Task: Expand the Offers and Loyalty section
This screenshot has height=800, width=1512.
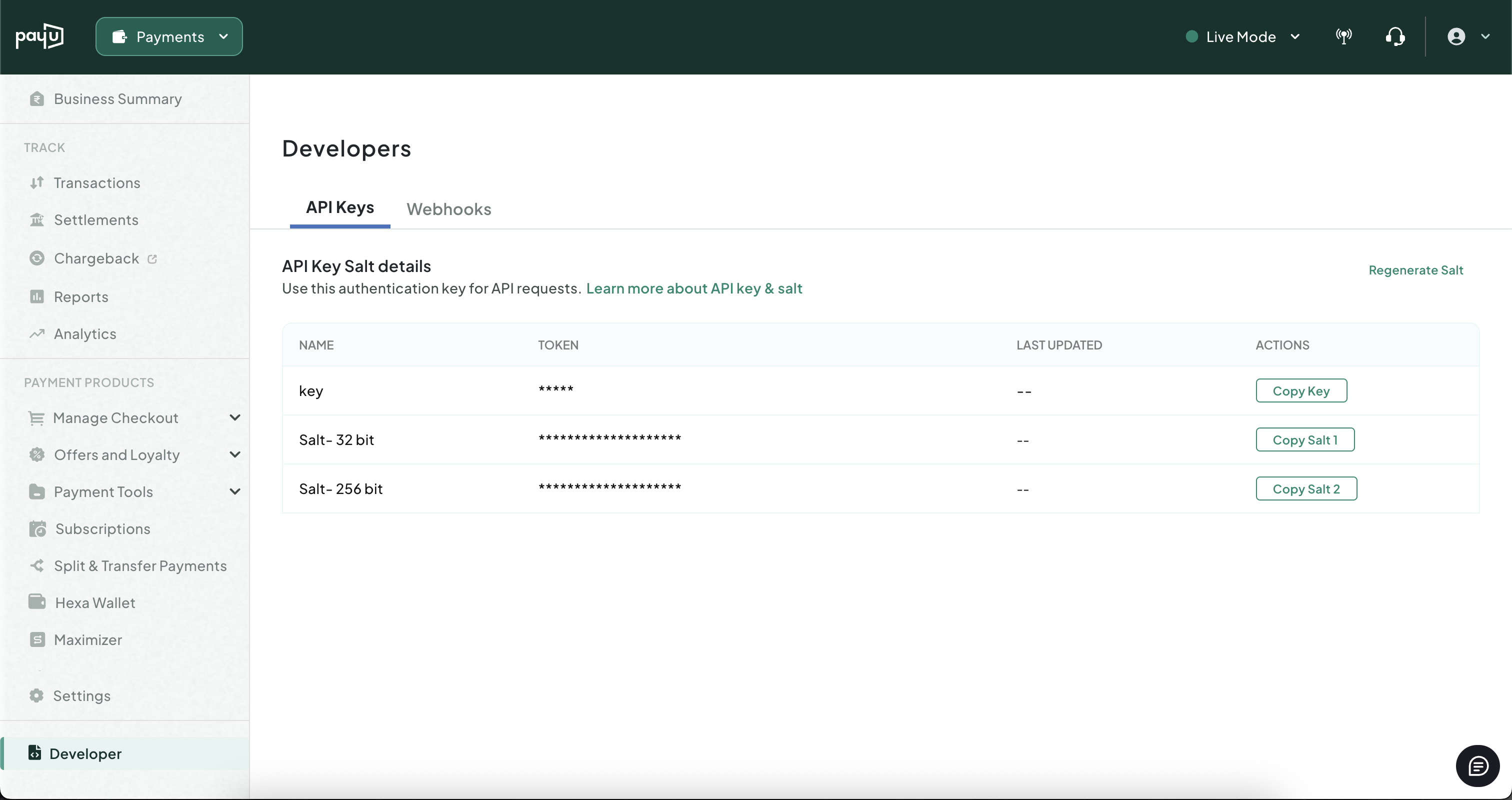Action: [235, 455]
